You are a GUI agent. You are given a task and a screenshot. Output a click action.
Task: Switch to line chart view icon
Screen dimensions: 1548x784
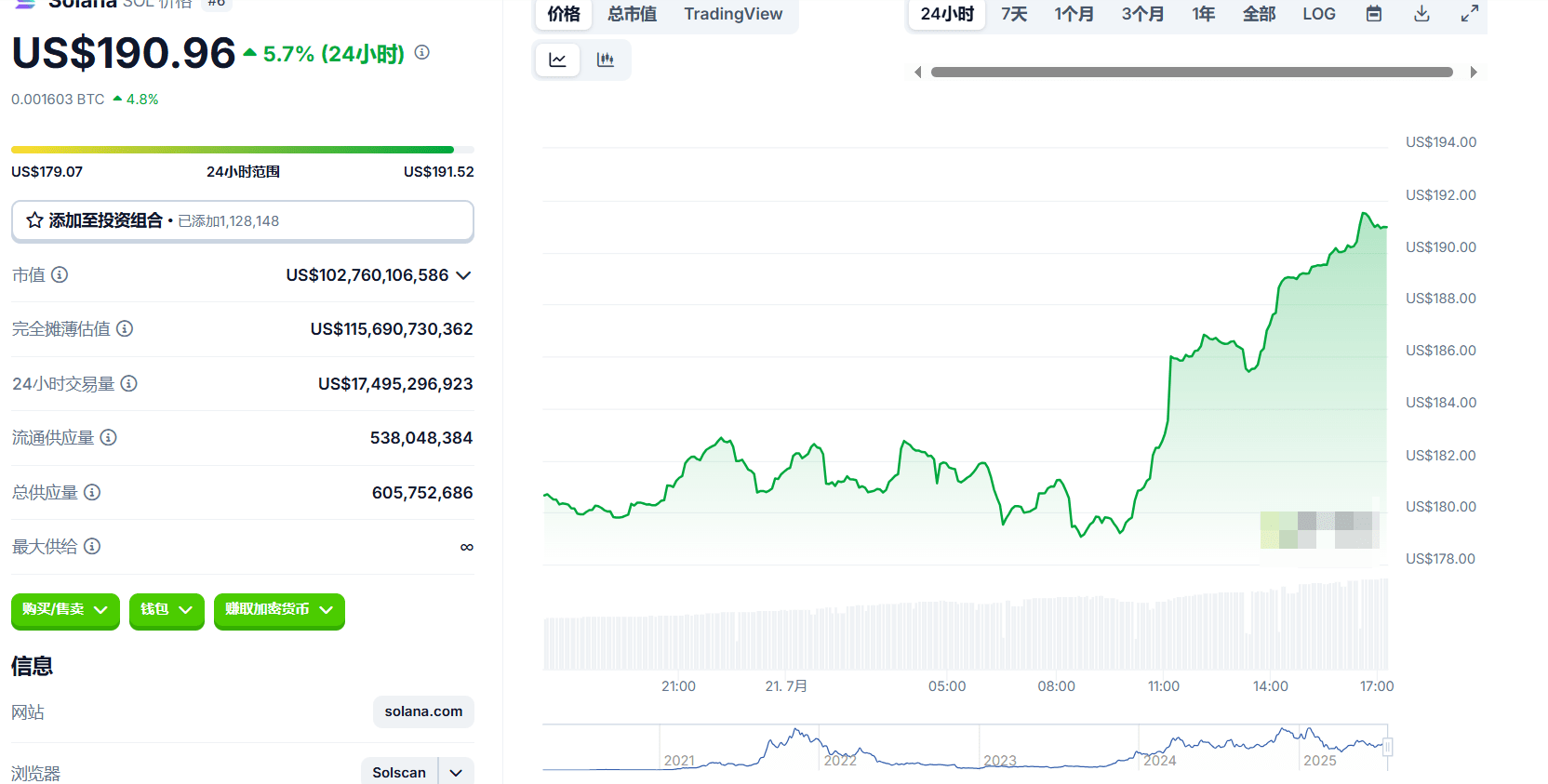[x=558, y=60]
